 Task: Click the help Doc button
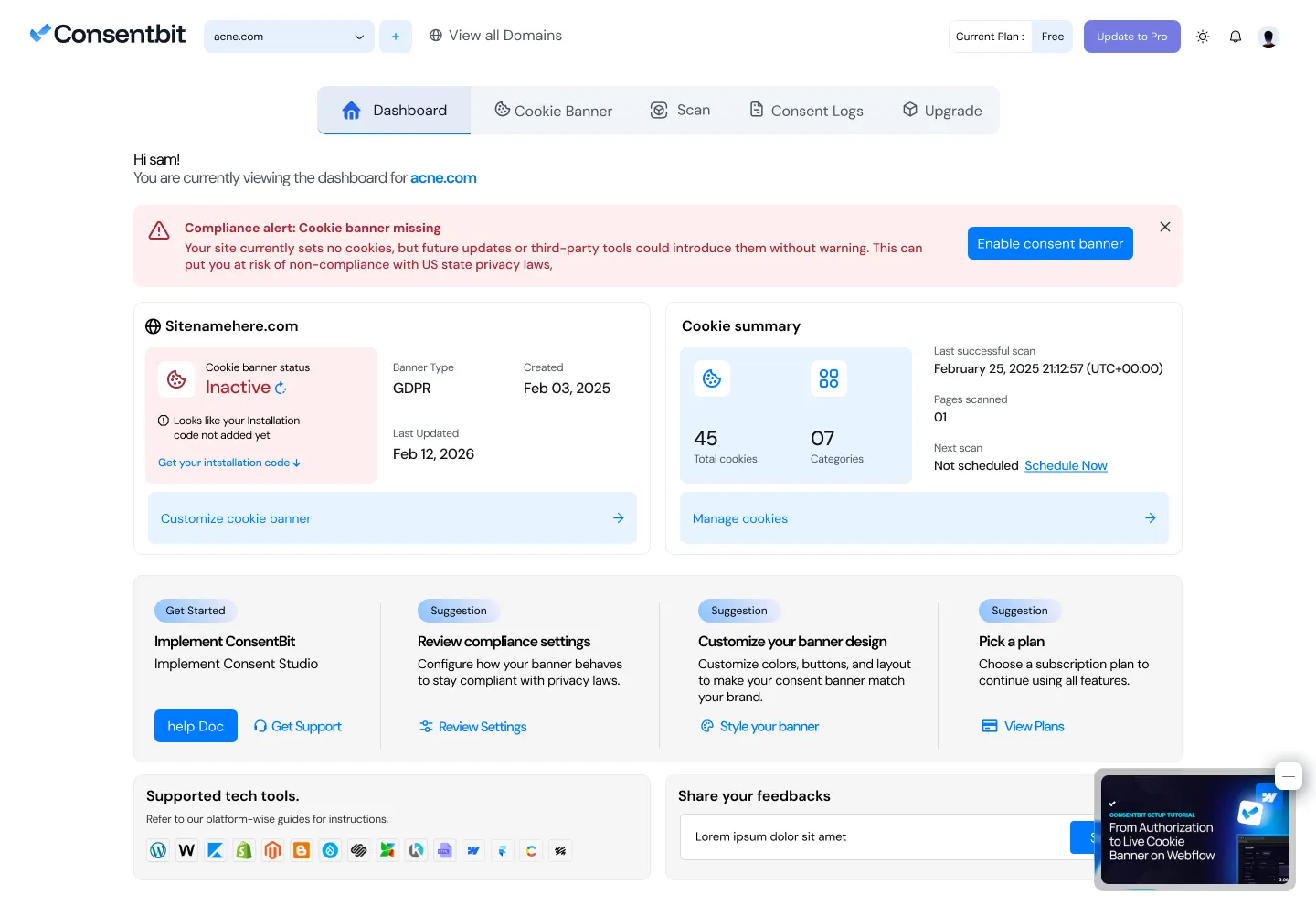[196, 726]
